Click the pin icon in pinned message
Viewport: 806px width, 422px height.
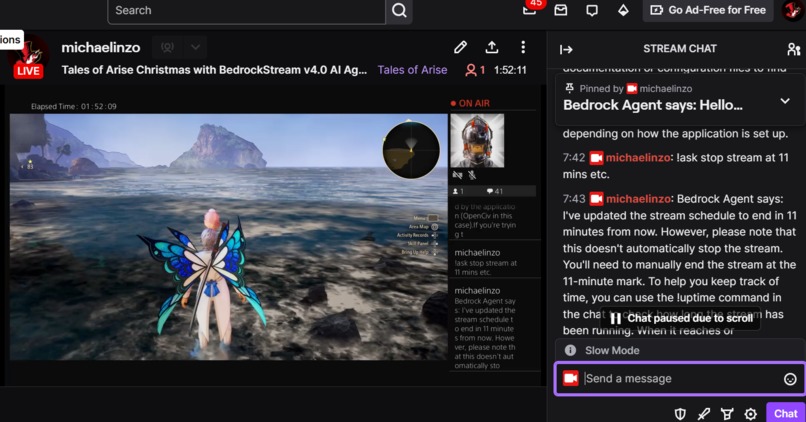[x=569, y=88]
